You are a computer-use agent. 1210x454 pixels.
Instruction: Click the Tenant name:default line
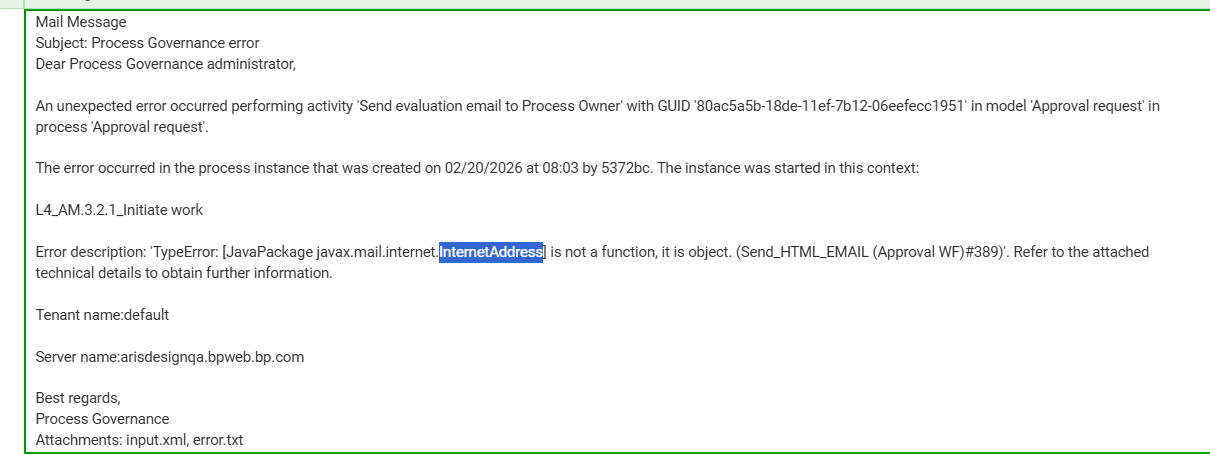click(x=102, y=314)
